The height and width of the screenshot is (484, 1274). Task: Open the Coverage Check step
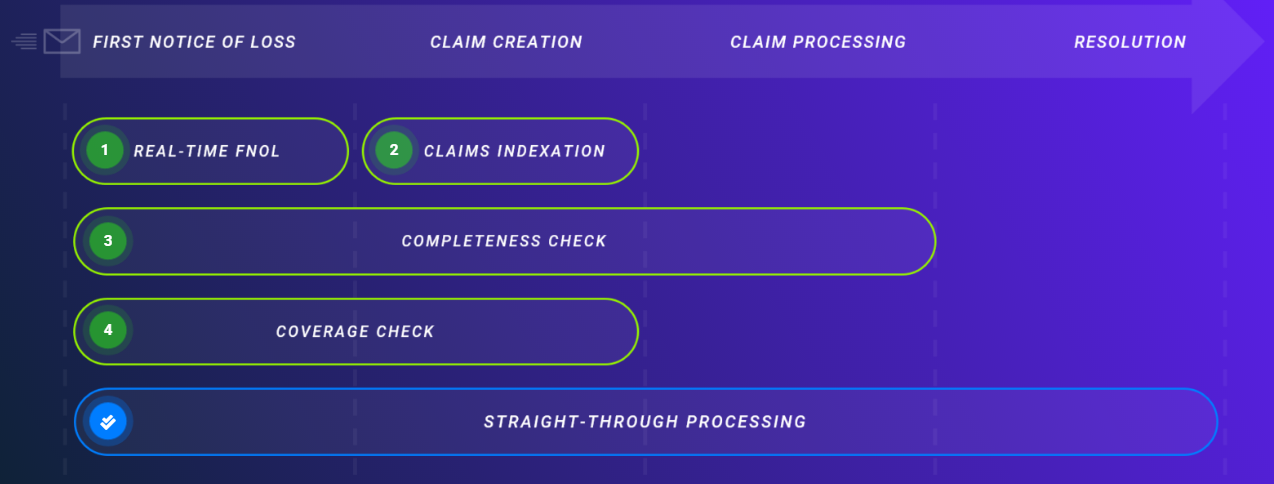[x=355, y=331]
